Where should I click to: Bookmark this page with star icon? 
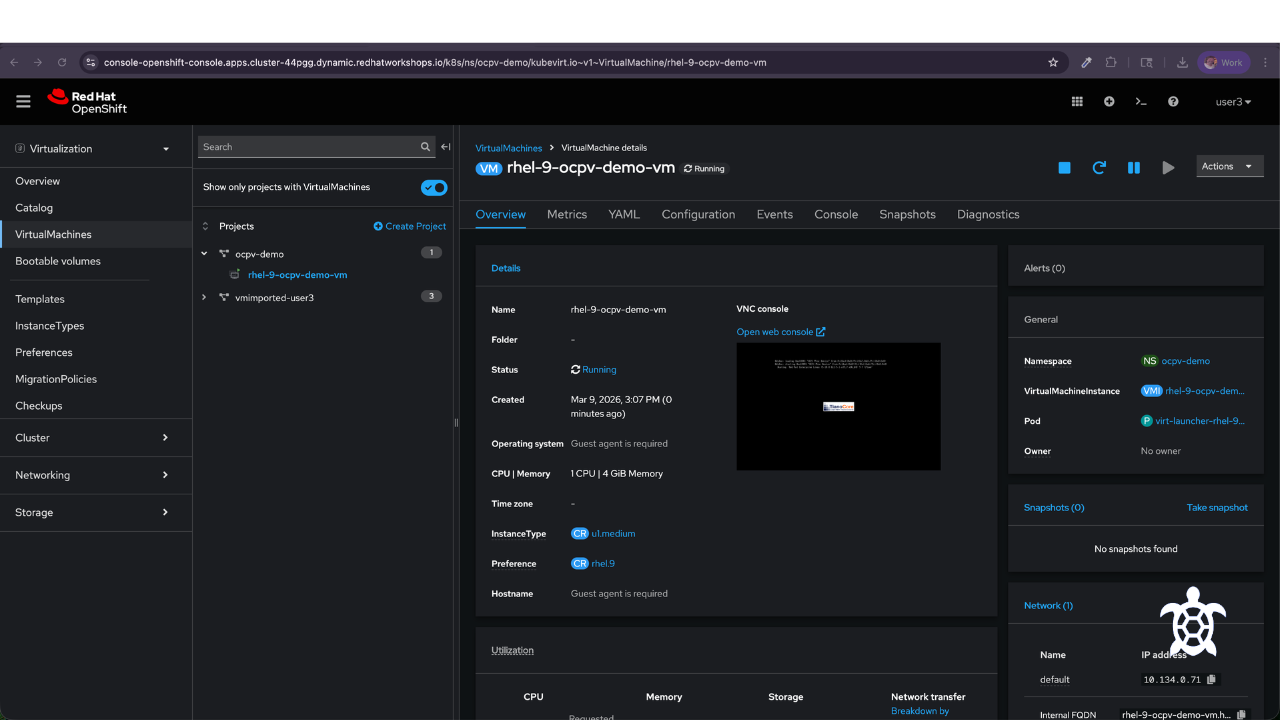(1053, 62)
